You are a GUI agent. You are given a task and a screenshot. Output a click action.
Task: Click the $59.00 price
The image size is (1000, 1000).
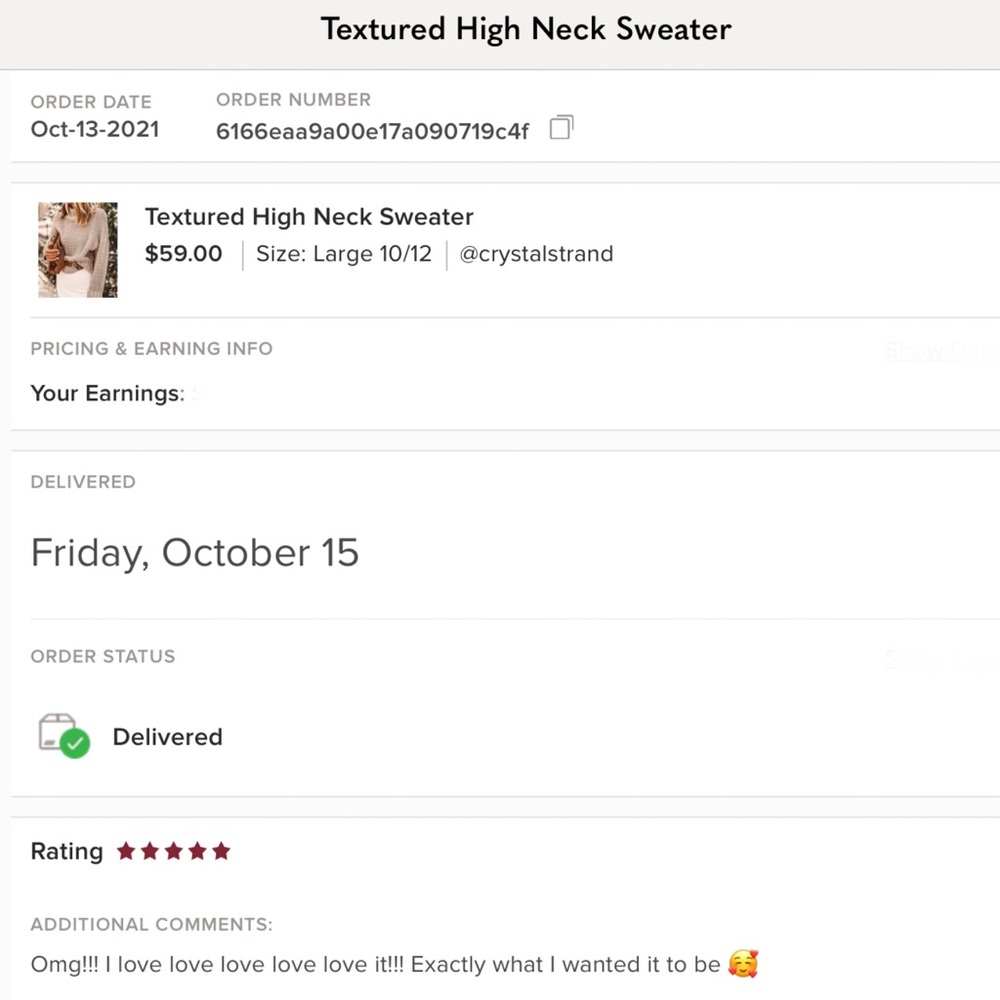click(x=184, y=254)
